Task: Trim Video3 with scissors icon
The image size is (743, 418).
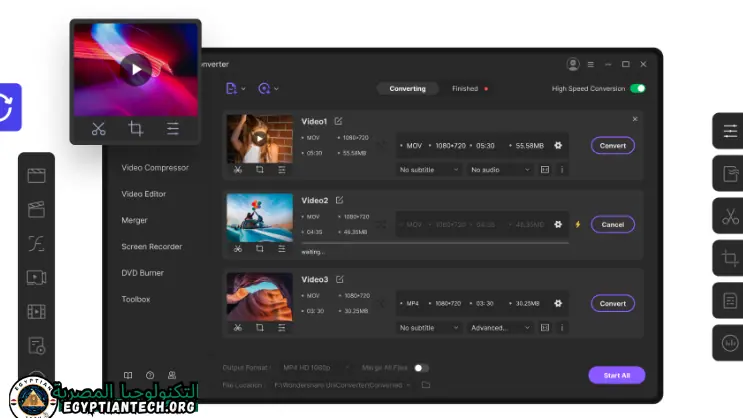Action: pyautogui.click(x=238, y=328)
